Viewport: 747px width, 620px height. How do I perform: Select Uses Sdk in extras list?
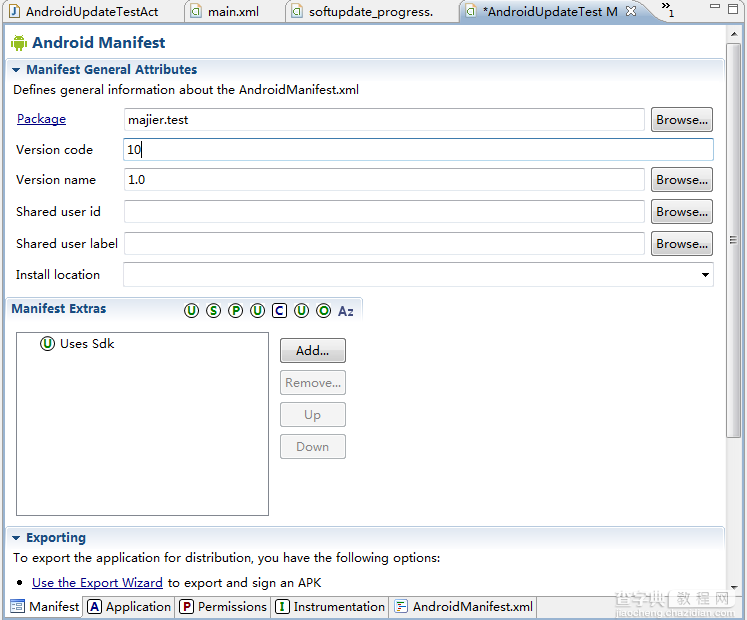pos(77,344)
